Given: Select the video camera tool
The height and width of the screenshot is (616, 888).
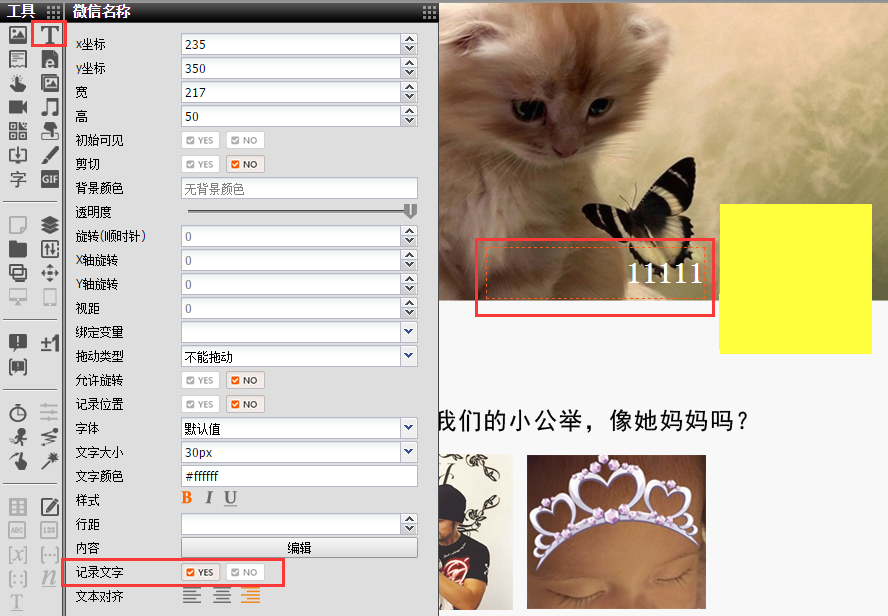Looking at the screenshot, I should (x=18, y=107).
